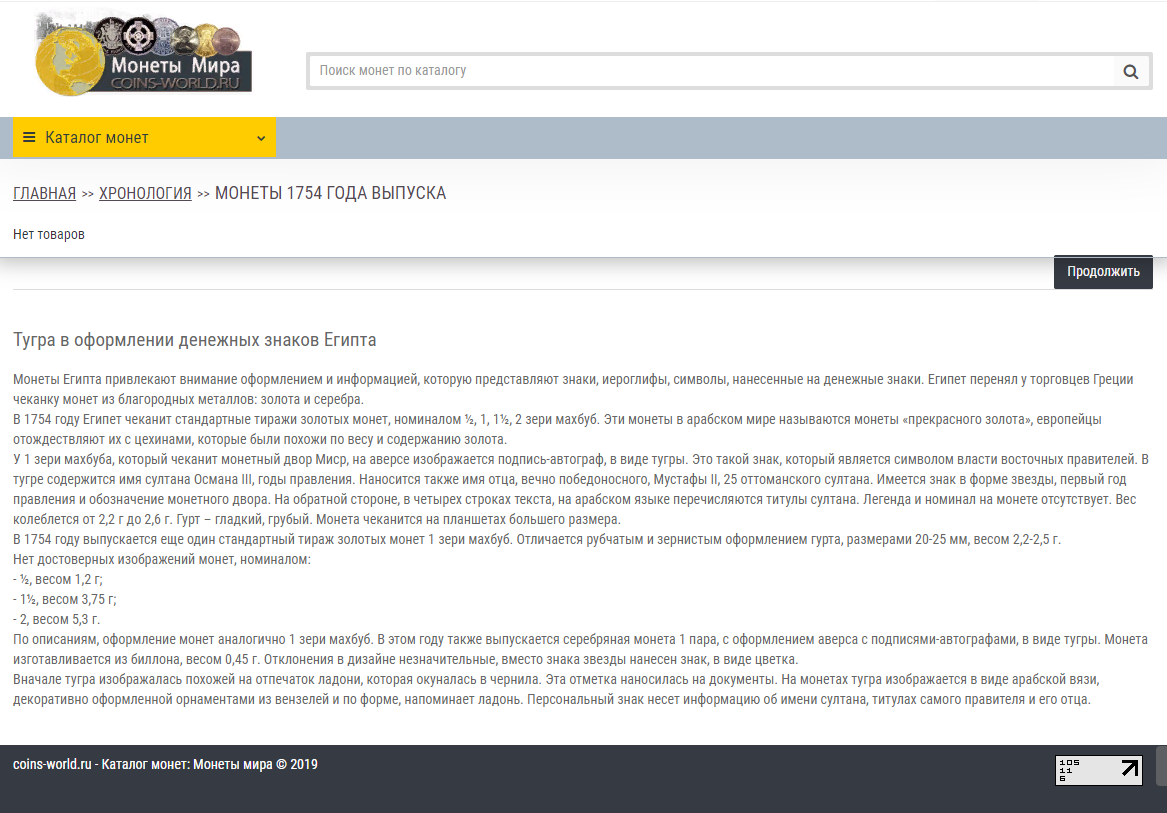Image resolution: width=1167 pixels, height=813 pixels.
Task: Open ХРОНОЛОГИЯ breadcrumb link
Action: (145, 193)
